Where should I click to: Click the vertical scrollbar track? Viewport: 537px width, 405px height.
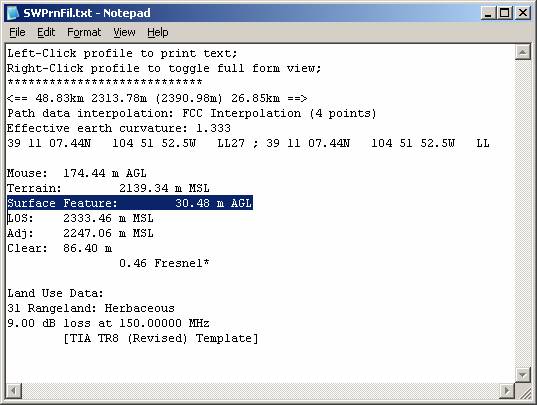522,214
